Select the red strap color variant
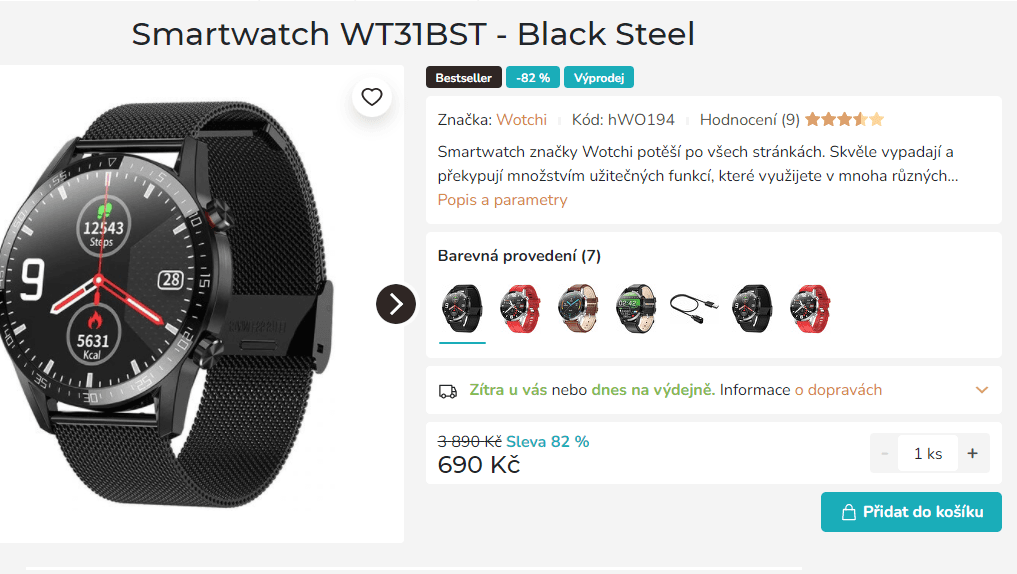The height and width of the screenshot is (574, 1017). pyautogui.click(x=520, y=309)
